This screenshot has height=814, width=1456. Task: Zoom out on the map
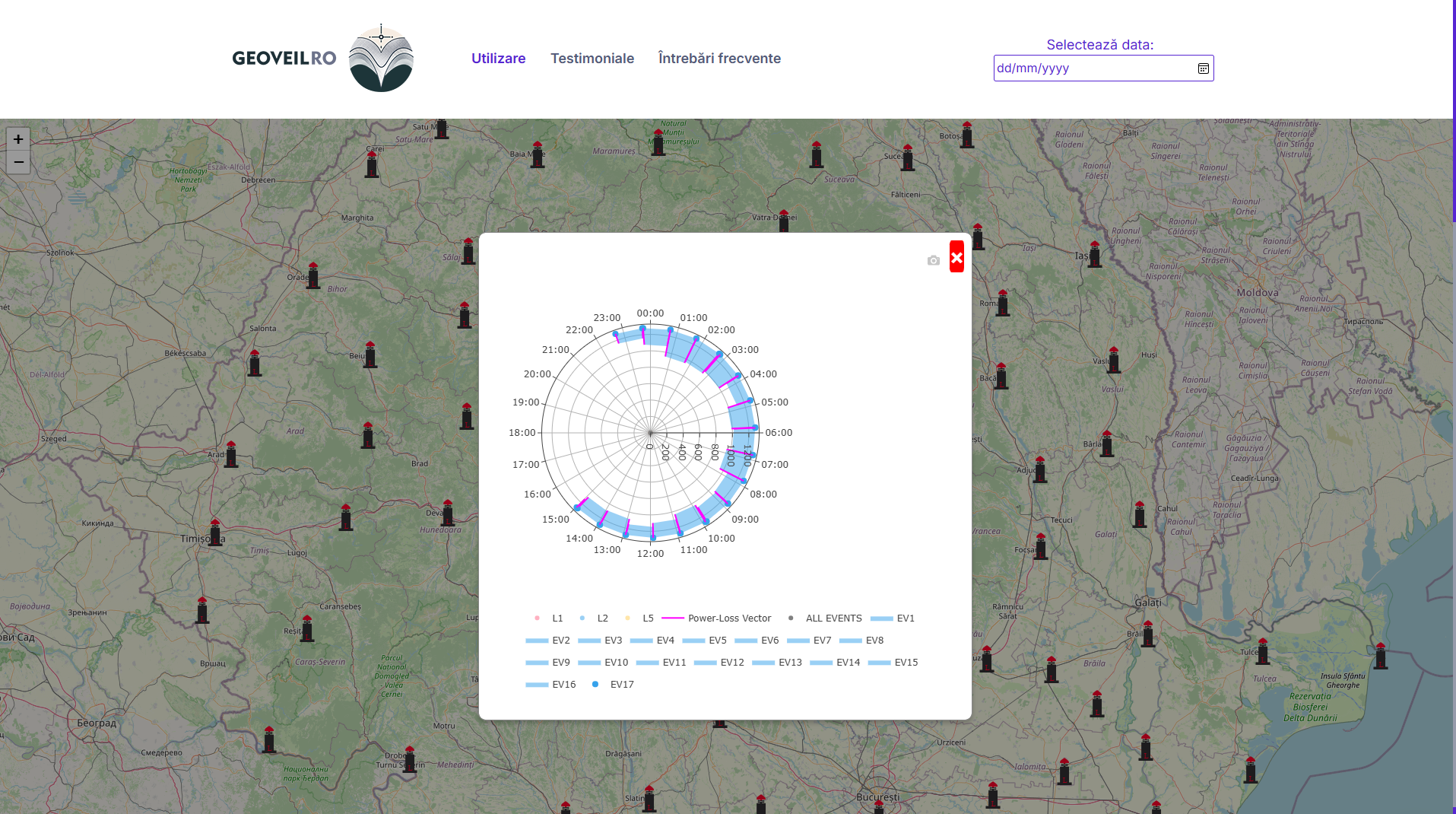pyautogui.click(x=18, y=162)
